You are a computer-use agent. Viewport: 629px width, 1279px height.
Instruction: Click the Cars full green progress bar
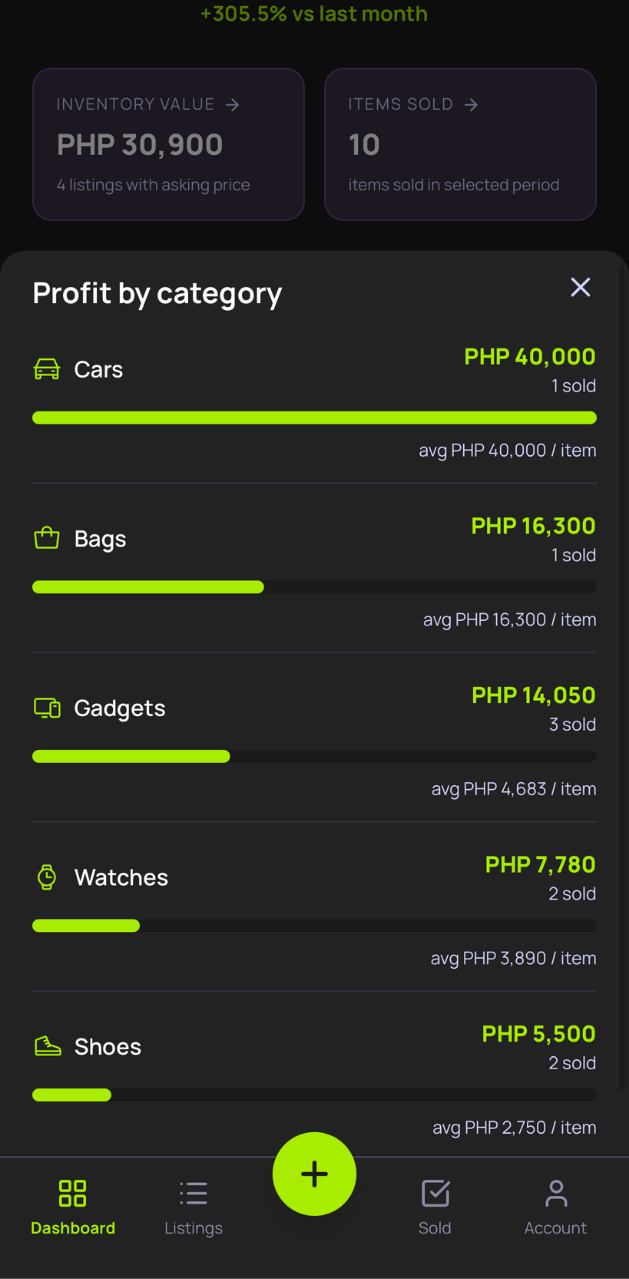pyautogui.click(x=314, y=418)
